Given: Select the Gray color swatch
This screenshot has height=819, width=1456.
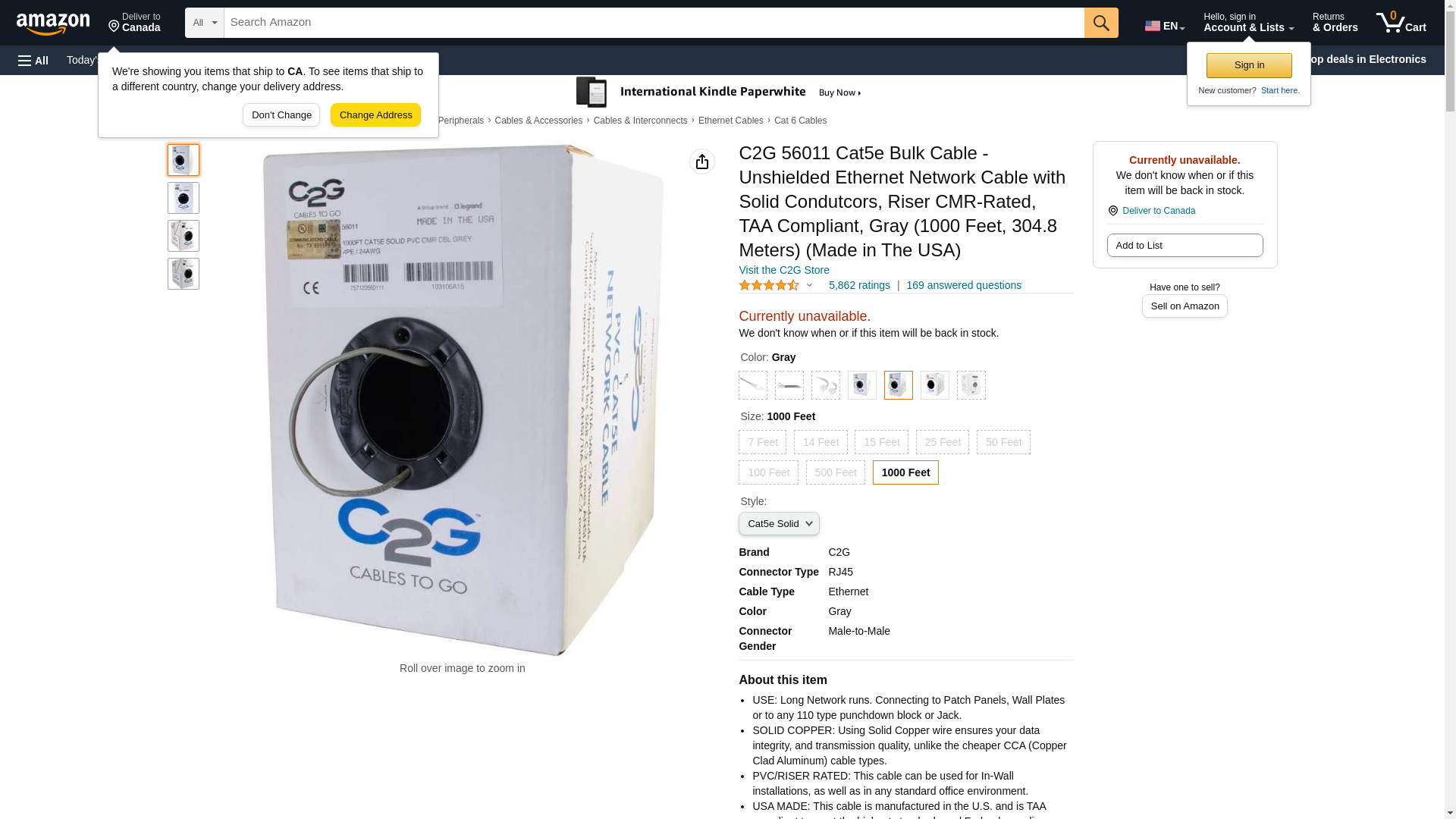Looking at the screenshot, I should point(899,385).
